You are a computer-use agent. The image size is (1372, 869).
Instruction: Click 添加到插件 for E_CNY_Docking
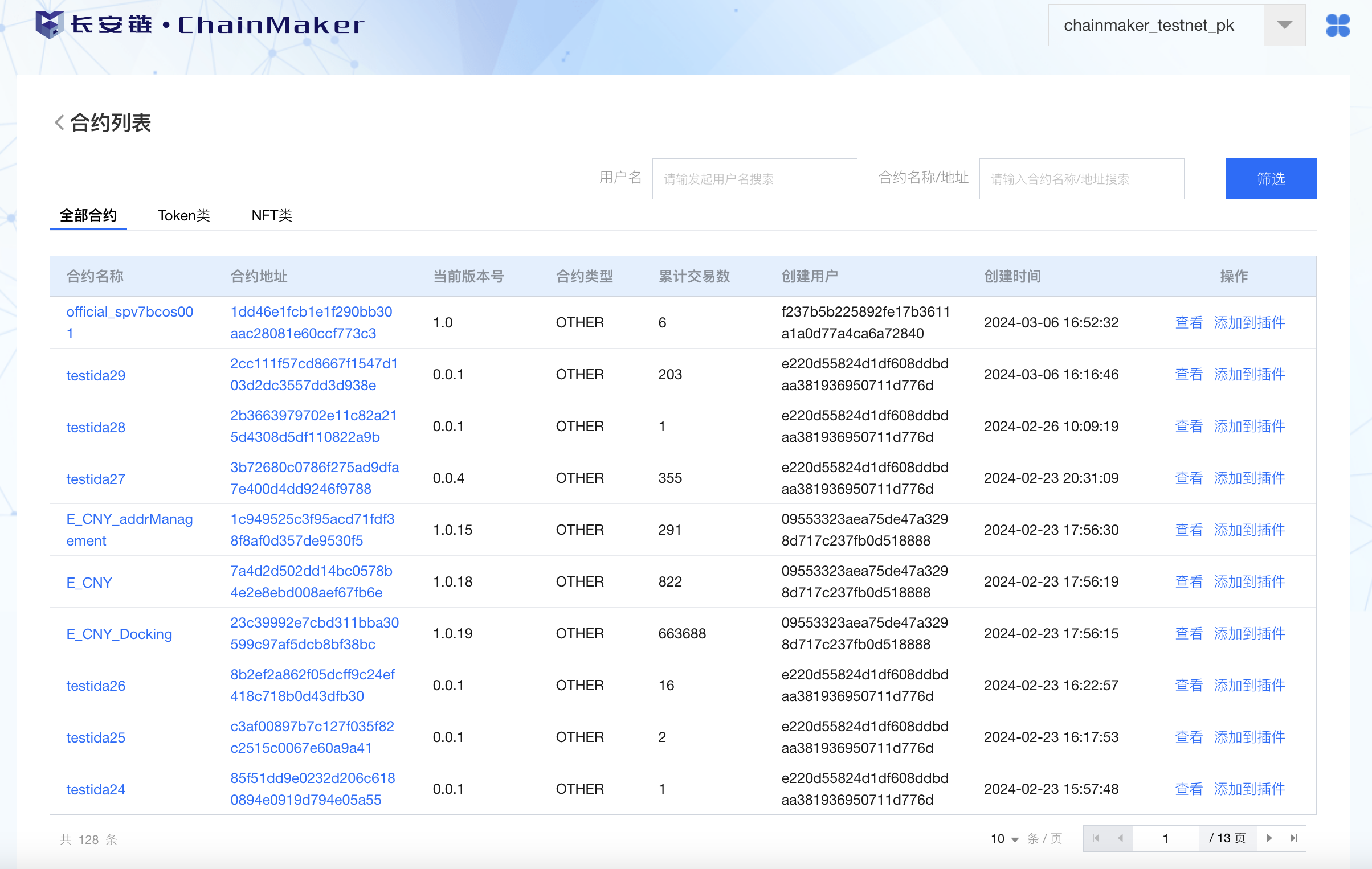coord(1249,633)
